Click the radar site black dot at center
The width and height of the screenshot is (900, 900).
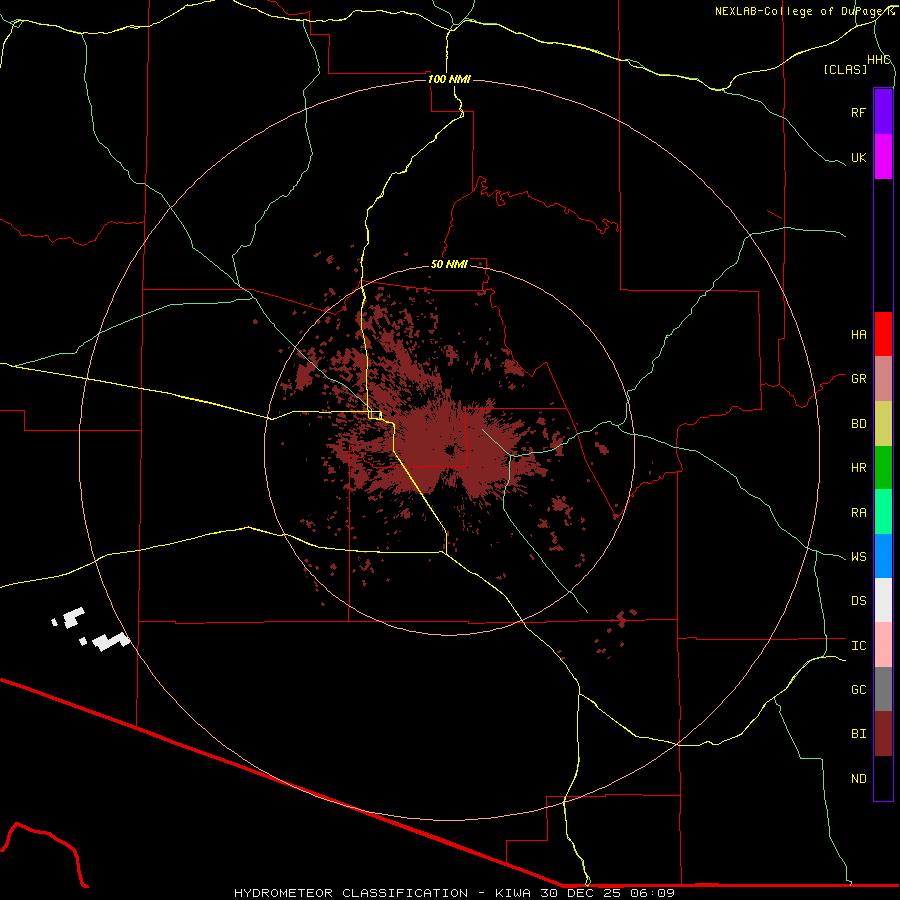449,450
